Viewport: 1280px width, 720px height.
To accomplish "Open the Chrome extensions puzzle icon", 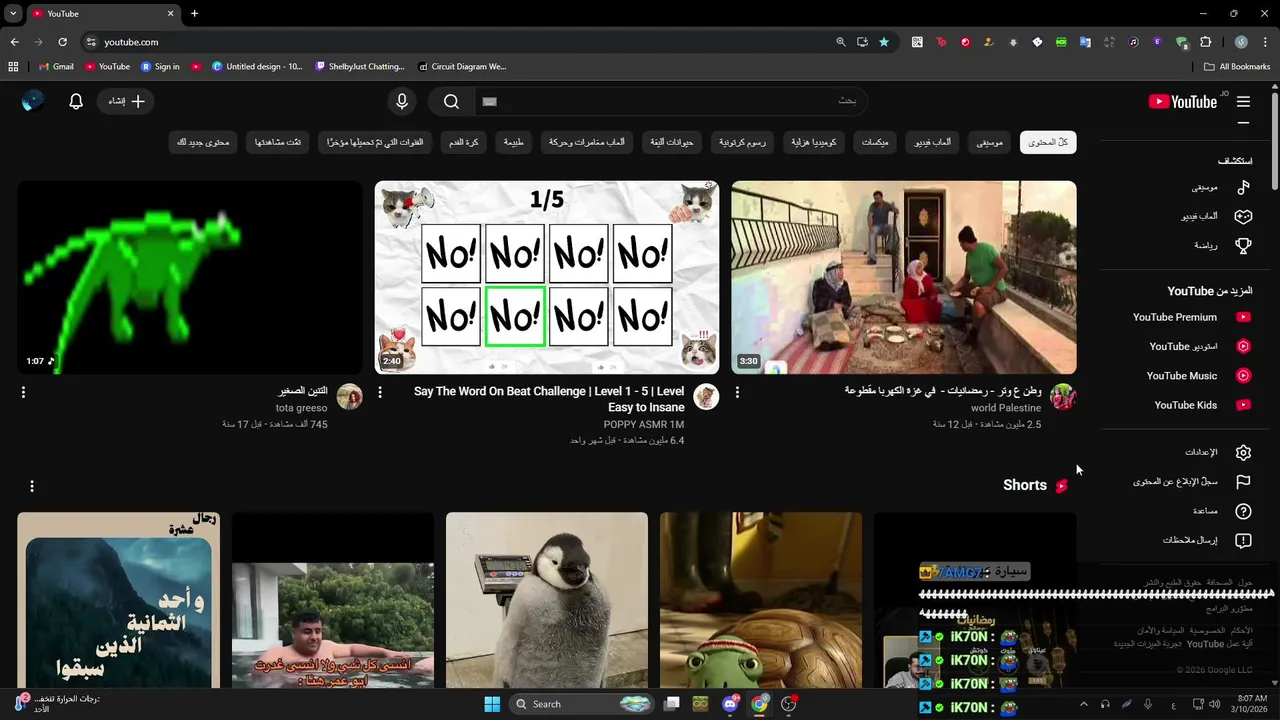I will [x=1205, y=42].
